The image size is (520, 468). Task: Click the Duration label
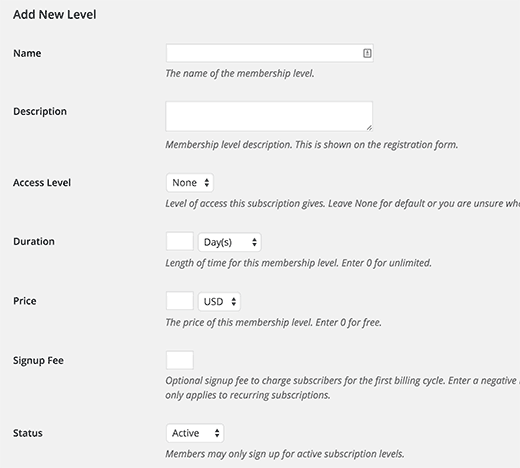click(34, 241)
